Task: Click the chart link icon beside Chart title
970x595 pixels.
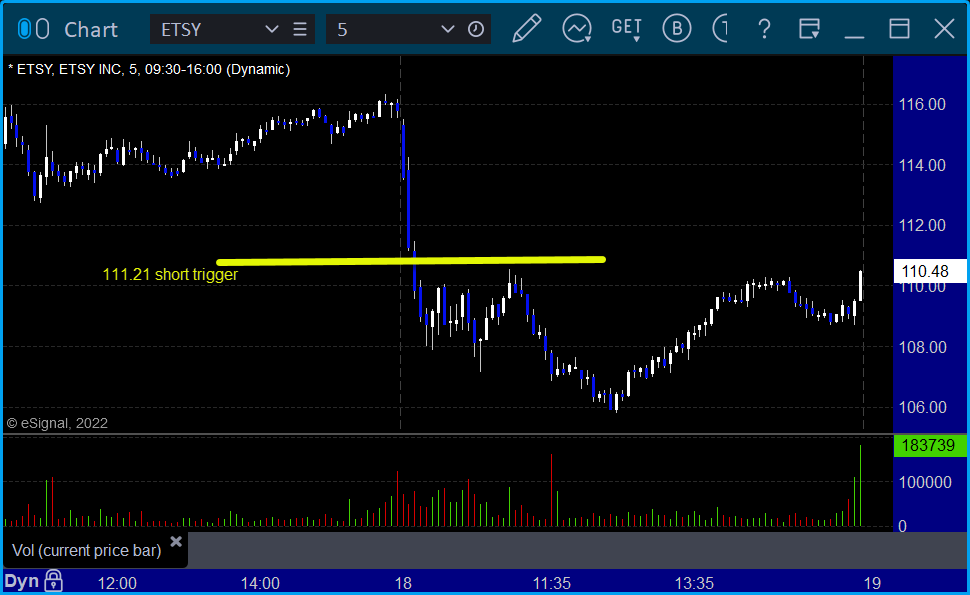Action: click(33, 29)
